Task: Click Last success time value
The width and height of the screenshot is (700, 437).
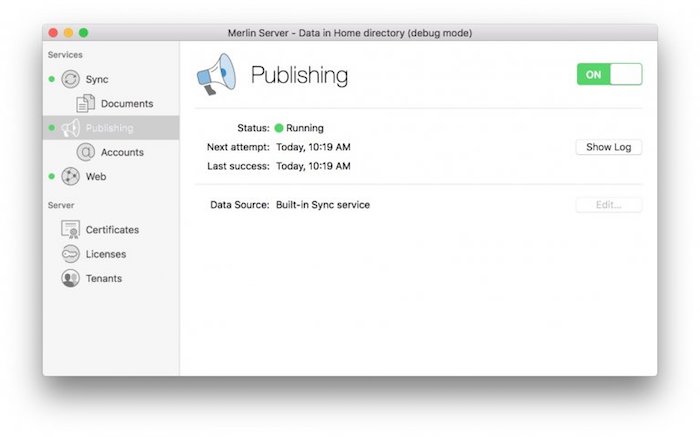Action: click(313, 166)
